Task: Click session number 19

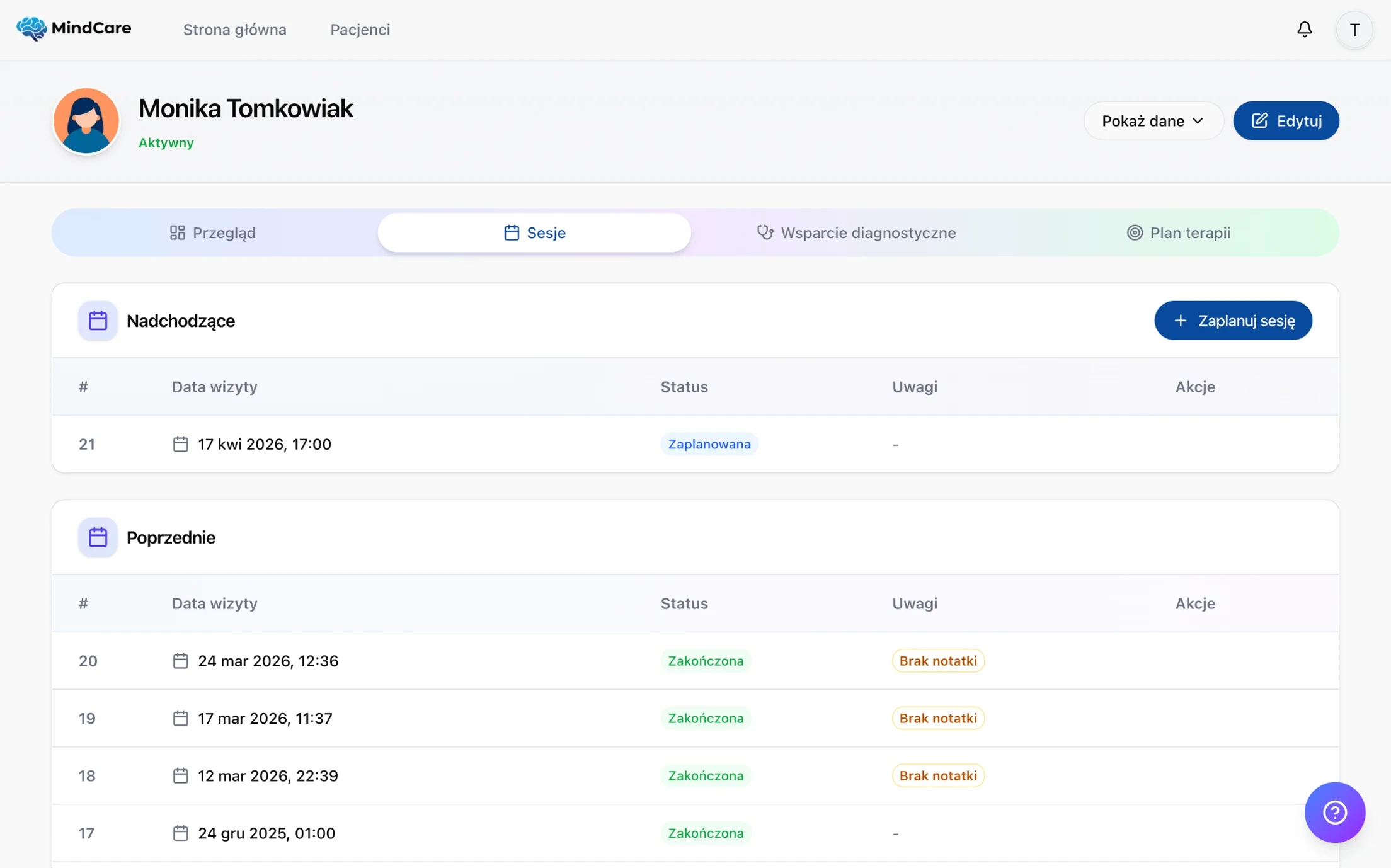Action: pyautogui.click(x=87, y=718)
